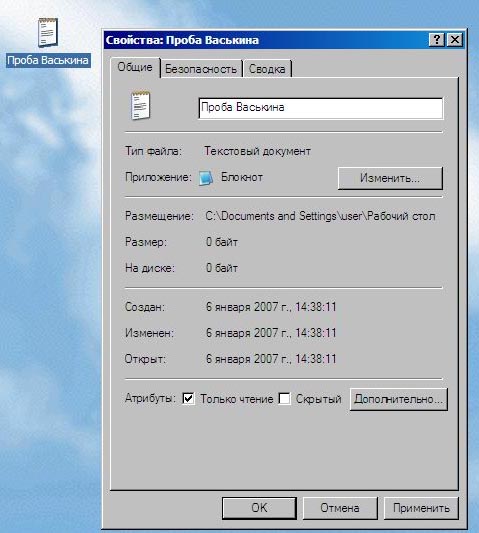Click the notepad document icon inside dialog
This screenshot has height=533, width=479.
pyautogui.click(x=140, y=105)
